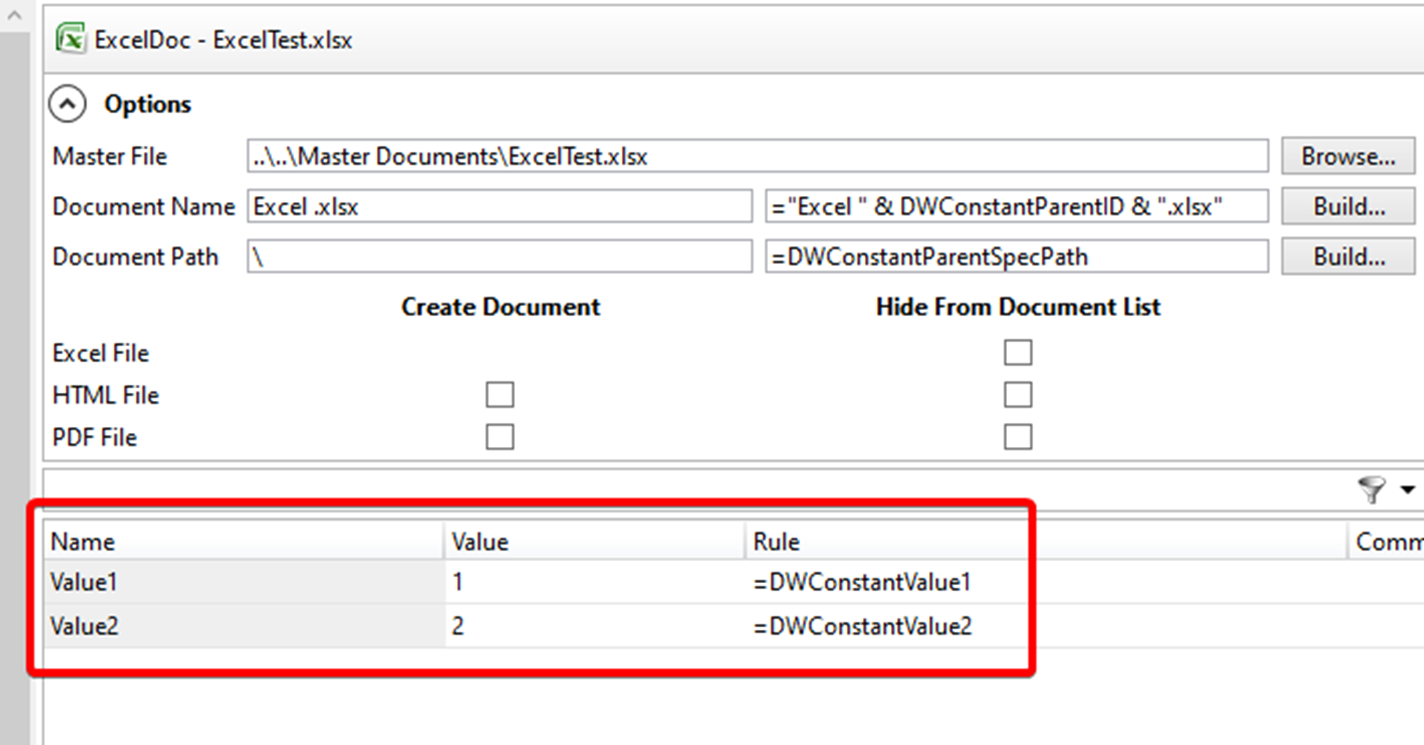Viewport: 1424px width, 745px height.
Task: Edit the Document Path field
Action: (x=500, y=256)
